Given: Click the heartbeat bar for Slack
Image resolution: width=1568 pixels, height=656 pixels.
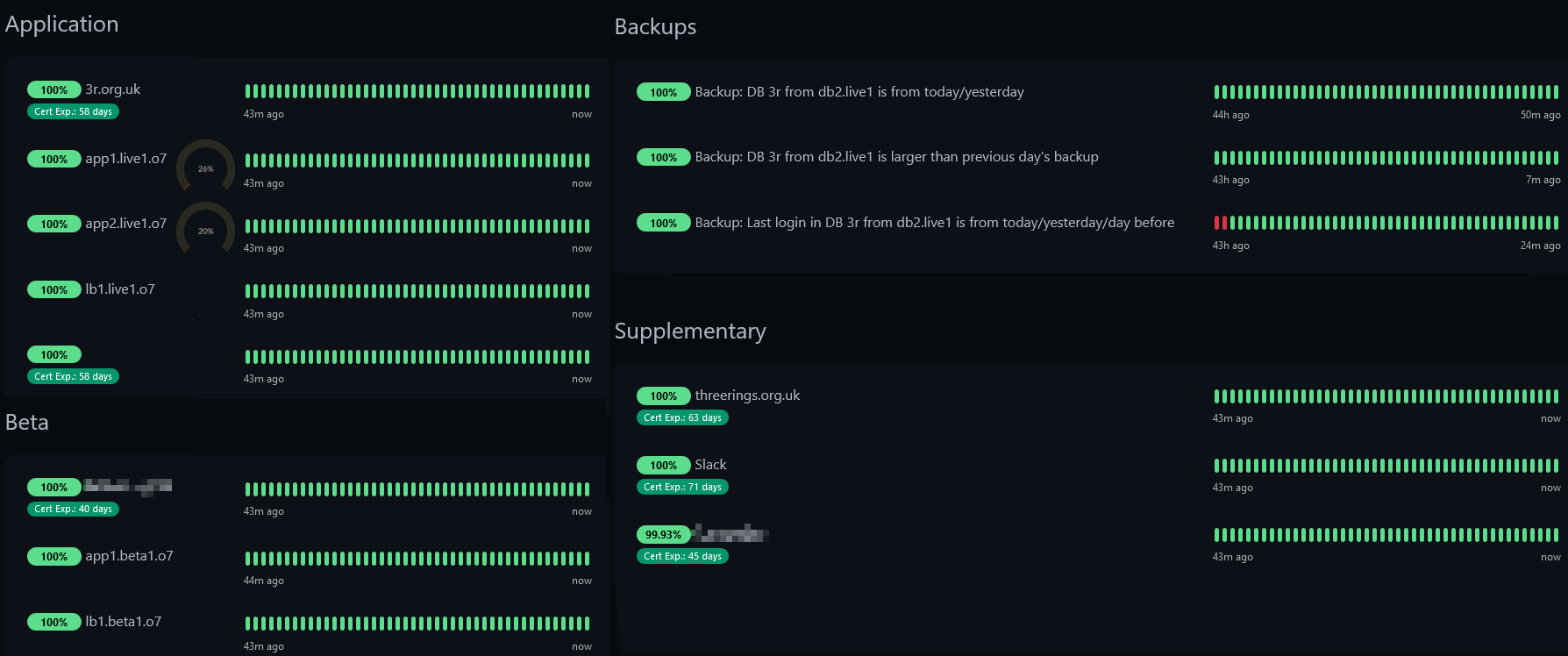Looking at the screenshot, I should pos(1386,466).
